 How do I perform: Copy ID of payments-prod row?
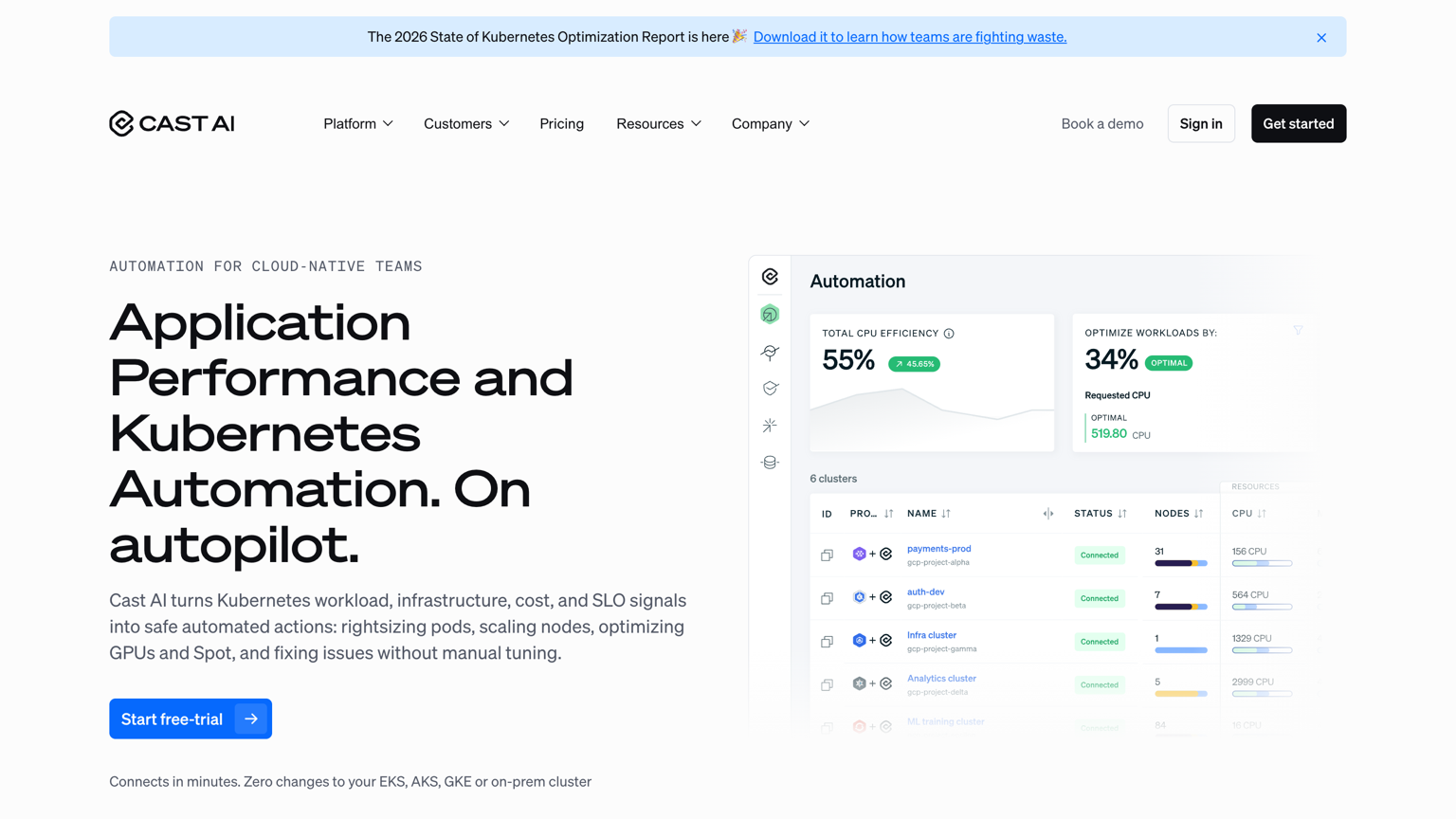tap(827, 555)
